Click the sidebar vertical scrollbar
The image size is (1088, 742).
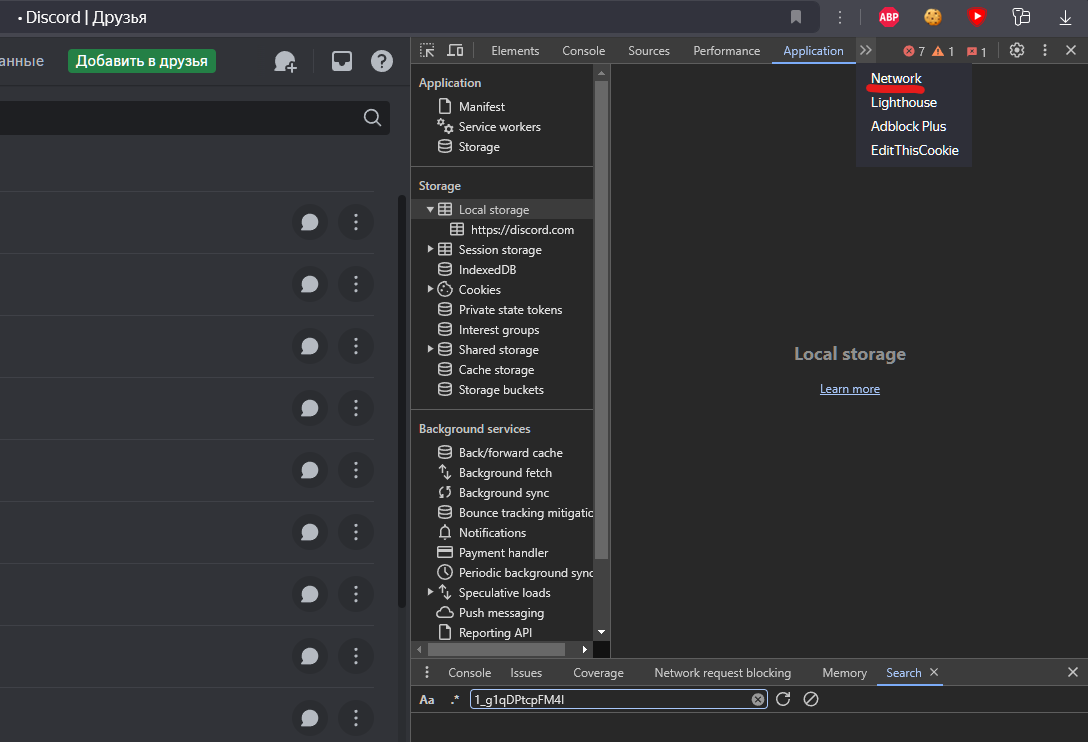pos(602,319)
